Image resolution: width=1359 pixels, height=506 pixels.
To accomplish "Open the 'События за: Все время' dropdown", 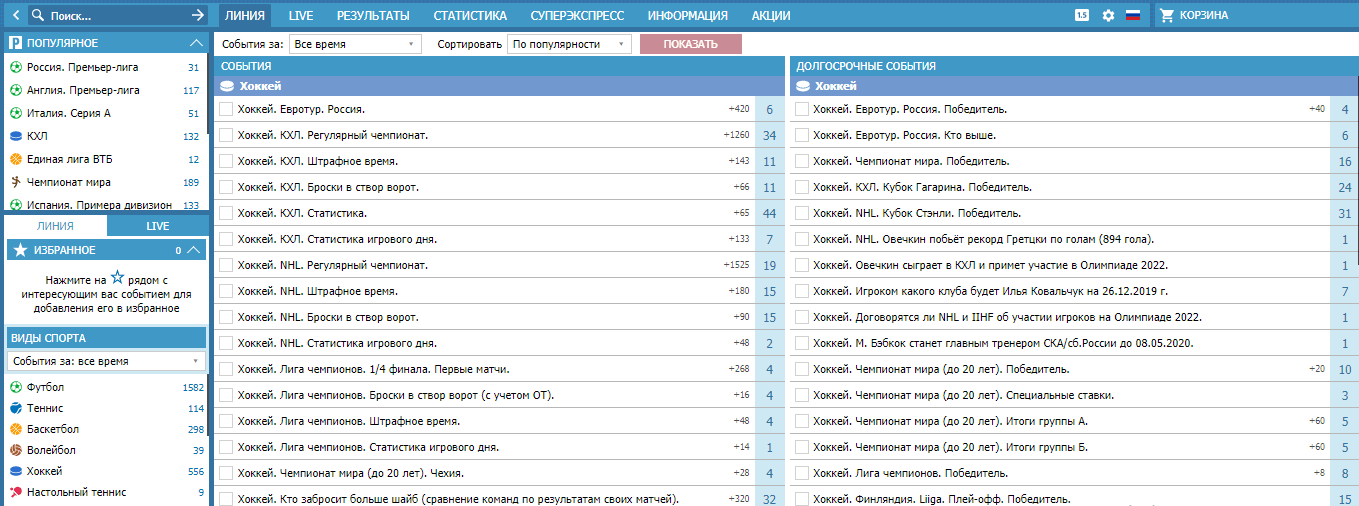I will (x=356, y=44).
